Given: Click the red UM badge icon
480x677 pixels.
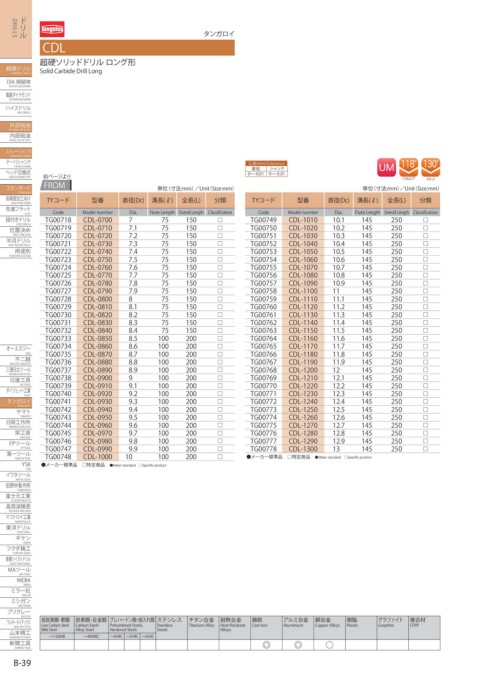Looking at the screenshot, I should 386,168.
